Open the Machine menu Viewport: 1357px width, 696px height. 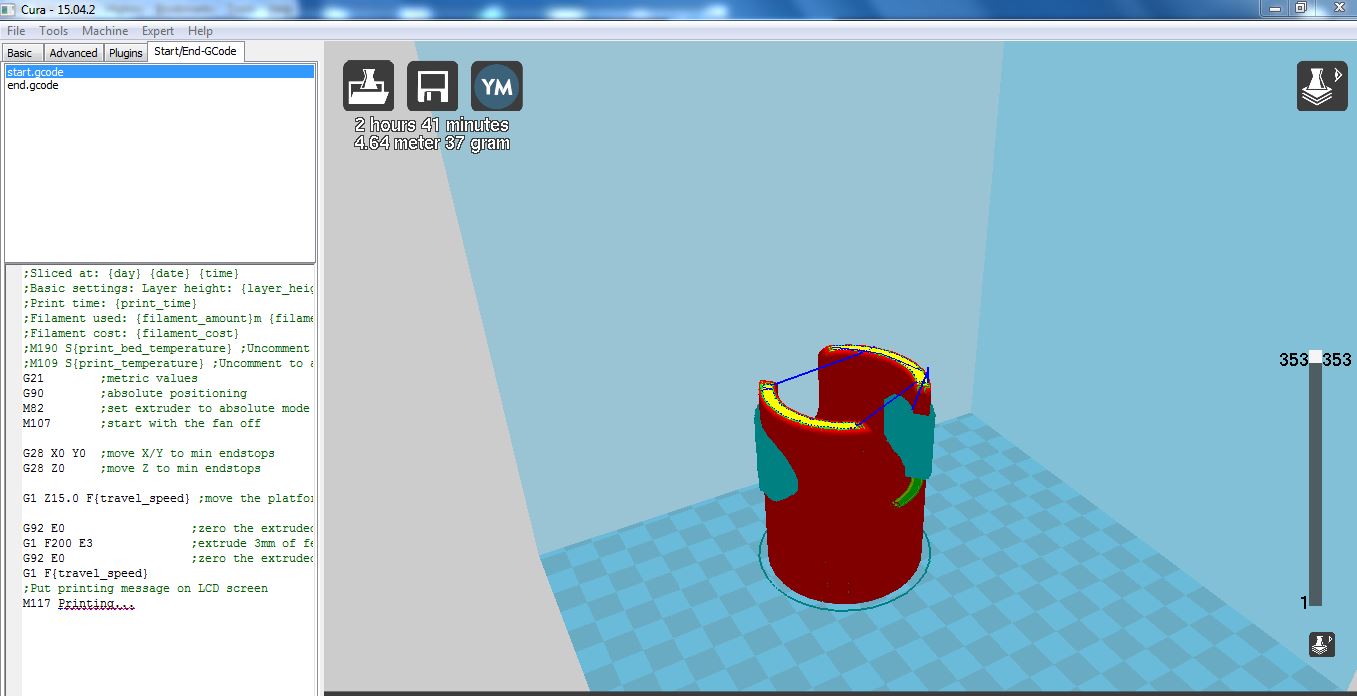(x=105, y=31)
